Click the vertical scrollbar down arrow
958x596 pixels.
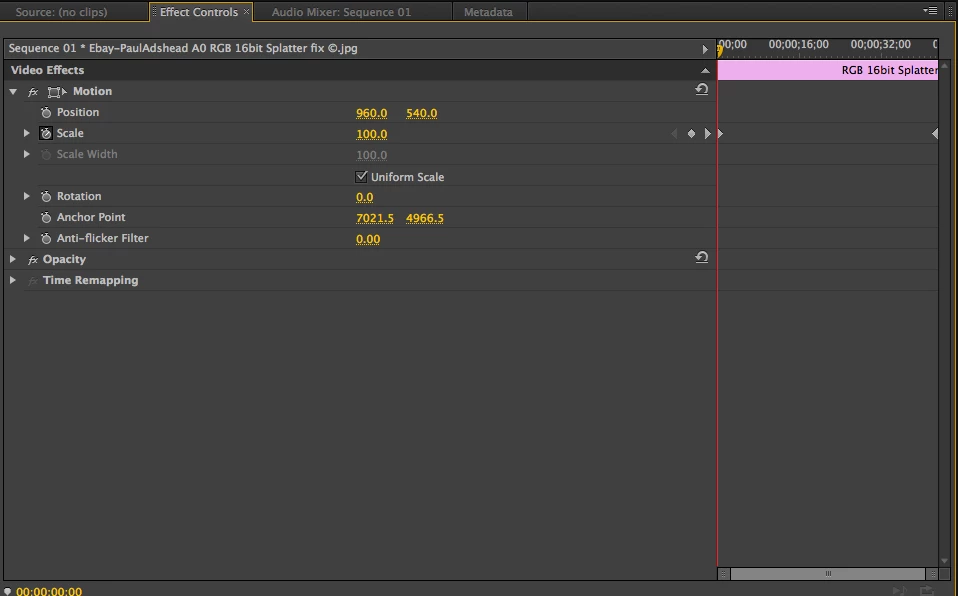[945, 560]
